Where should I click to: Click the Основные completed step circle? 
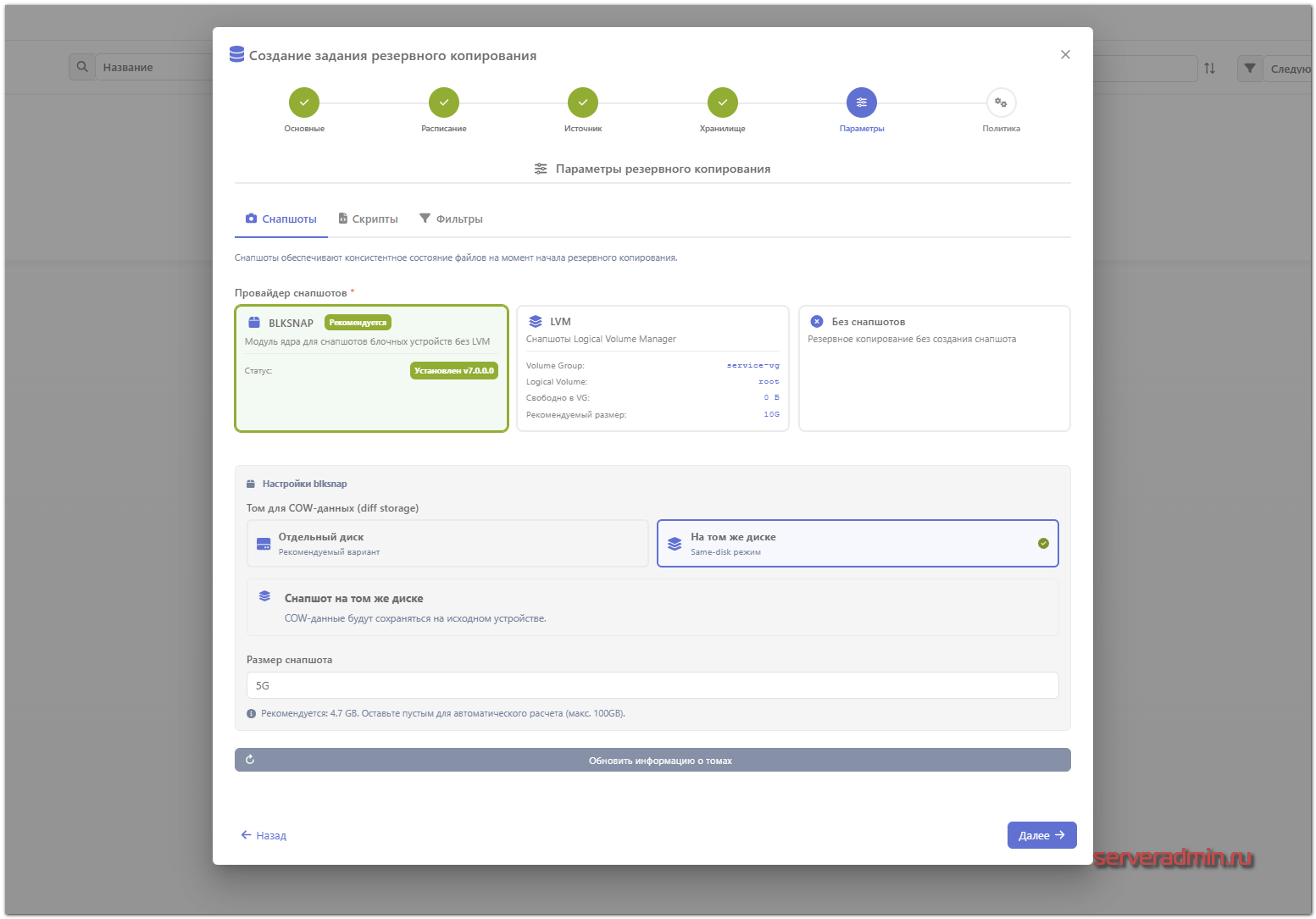[x=304, y=102]
